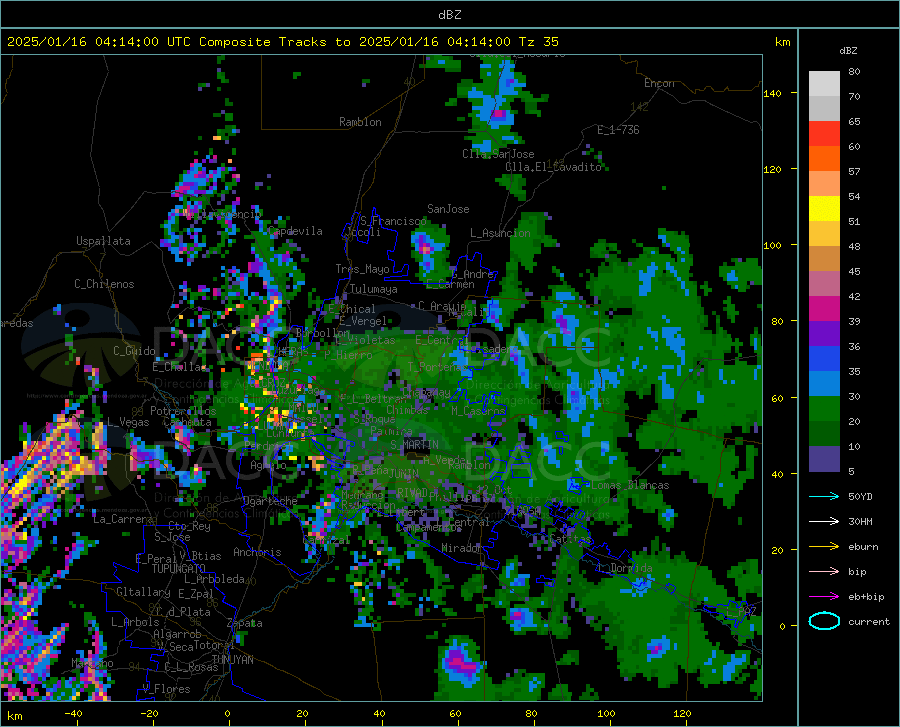Screen dimensions: 900x727
Task: Click the 'Tres_Mayo' map label
Action: click(x=362, y=269)
